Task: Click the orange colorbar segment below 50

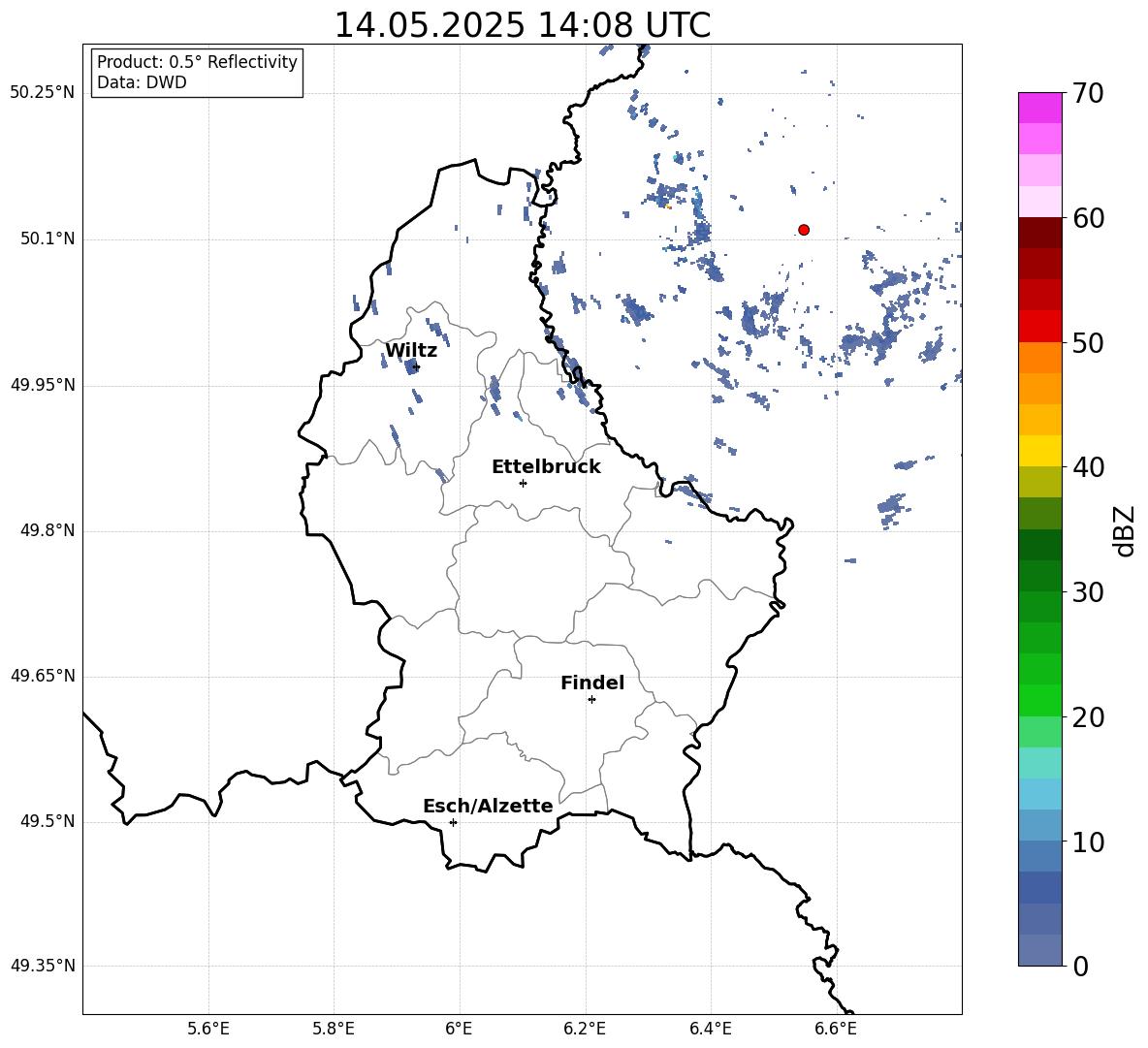Action: point(1039,358)
